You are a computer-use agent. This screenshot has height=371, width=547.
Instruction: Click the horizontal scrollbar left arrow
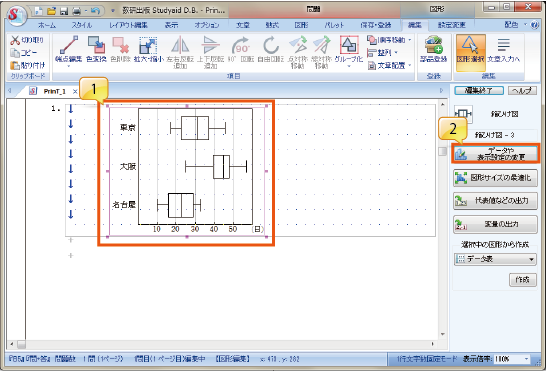pyautogui.click(x=12, y=344)
